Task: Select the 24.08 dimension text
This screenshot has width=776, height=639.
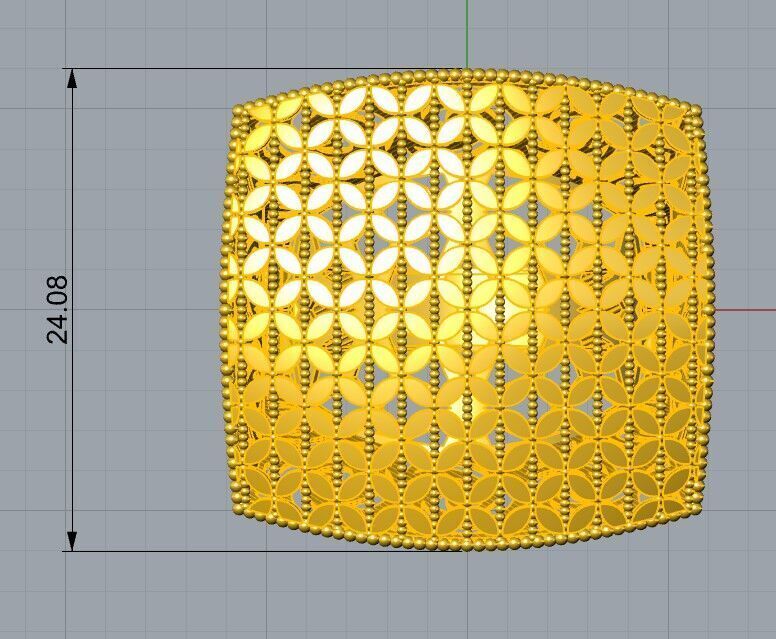Action: pyautogui.click(x=56, y=310)
